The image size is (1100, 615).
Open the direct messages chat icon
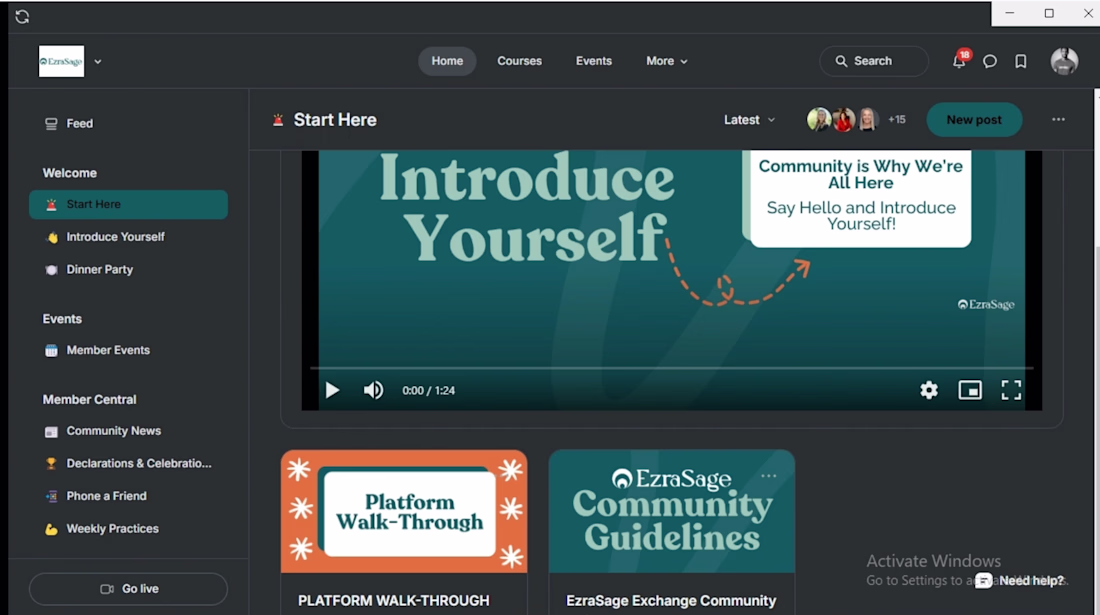(x=990, y=62)
